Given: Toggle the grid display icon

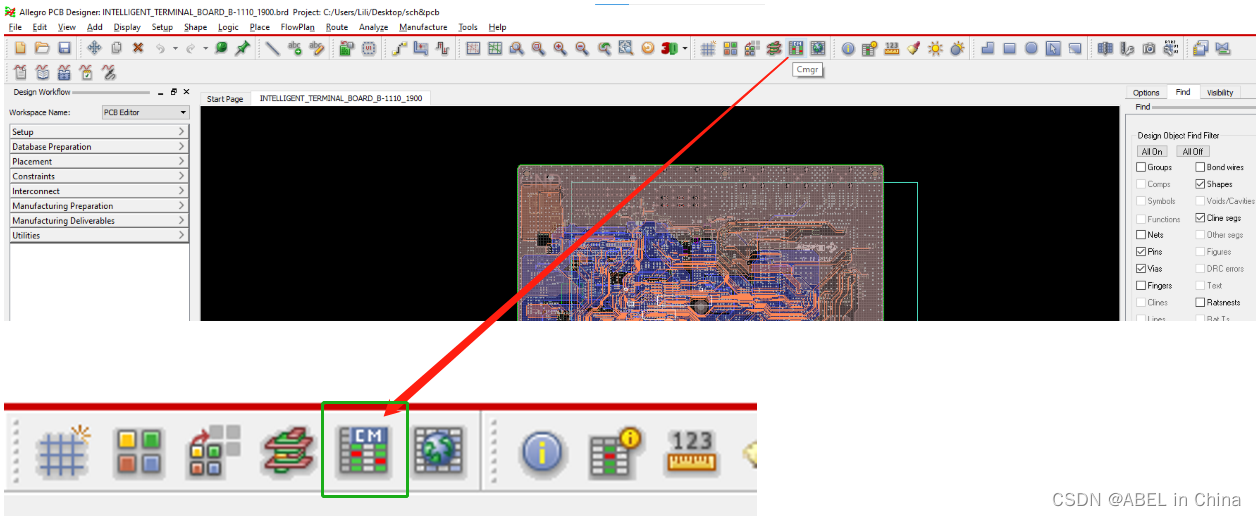Looking at the screenshot, I should pyautogui.click(x=708, y=48).
